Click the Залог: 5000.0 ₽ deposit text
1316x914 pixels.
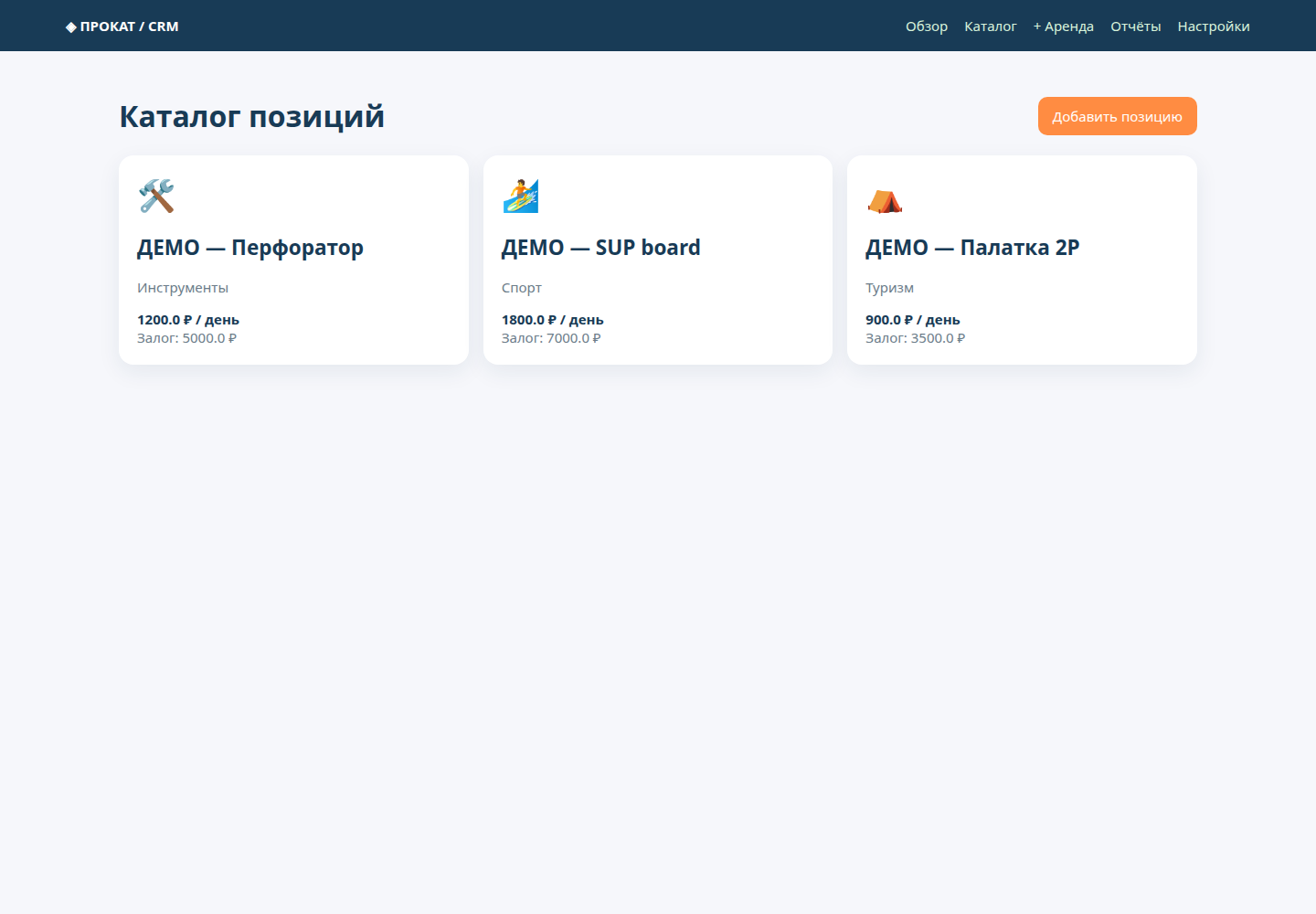187,338
